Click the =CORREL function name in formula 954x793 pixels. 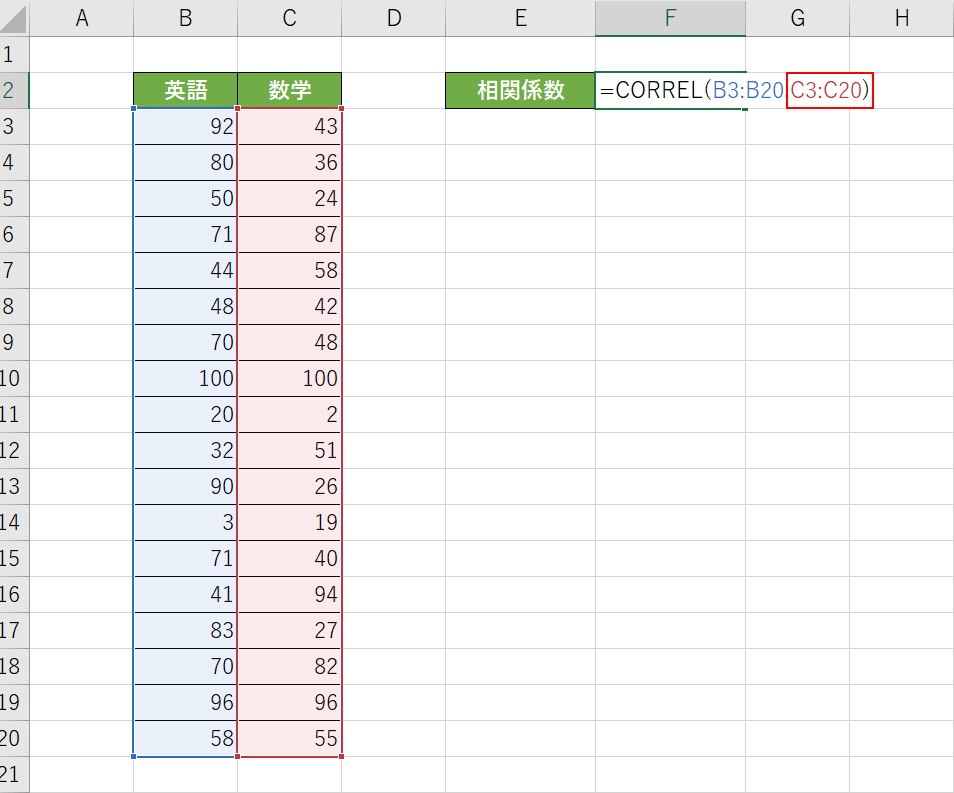point(650,91)
